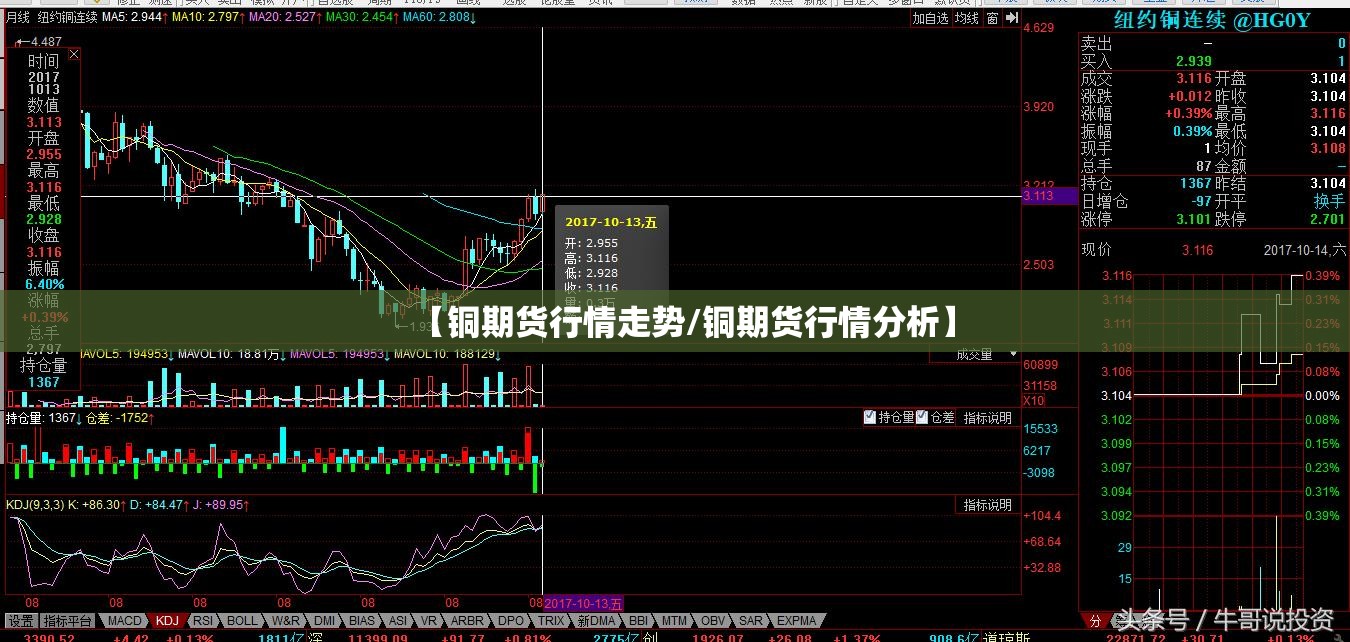Click the 分 tab under the intraday panel

[x=1094, y=621]
